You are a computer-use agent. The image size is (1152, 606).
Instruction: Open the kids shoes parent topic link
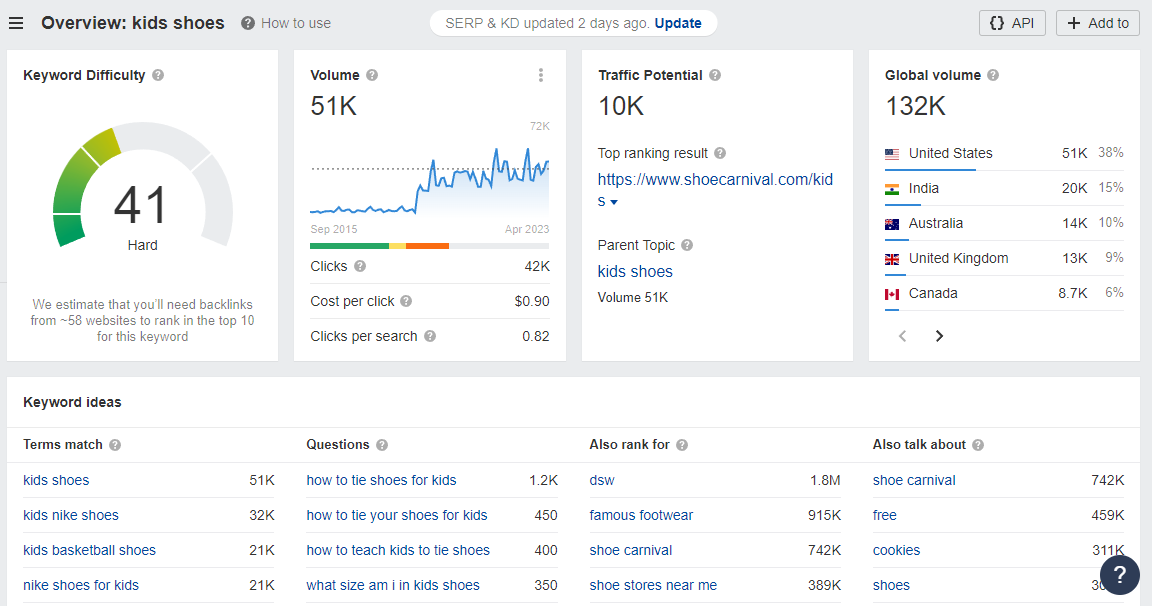tap(635, 271)
